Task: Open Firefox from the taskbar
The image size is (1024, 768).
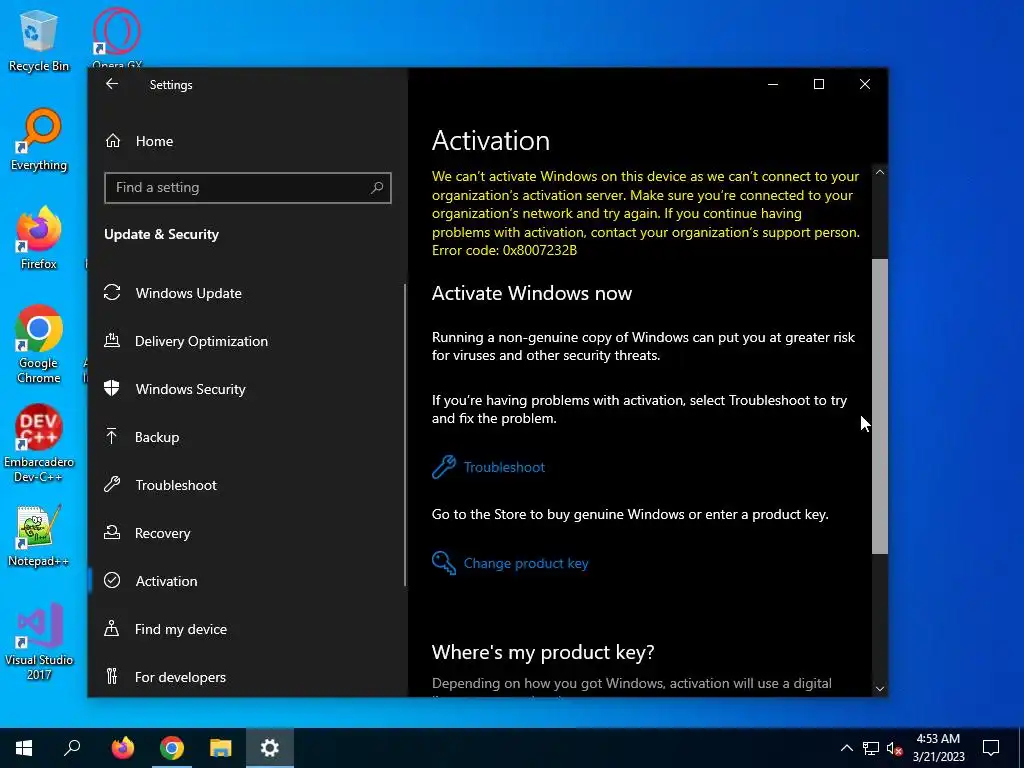Action: pos(122,748)
